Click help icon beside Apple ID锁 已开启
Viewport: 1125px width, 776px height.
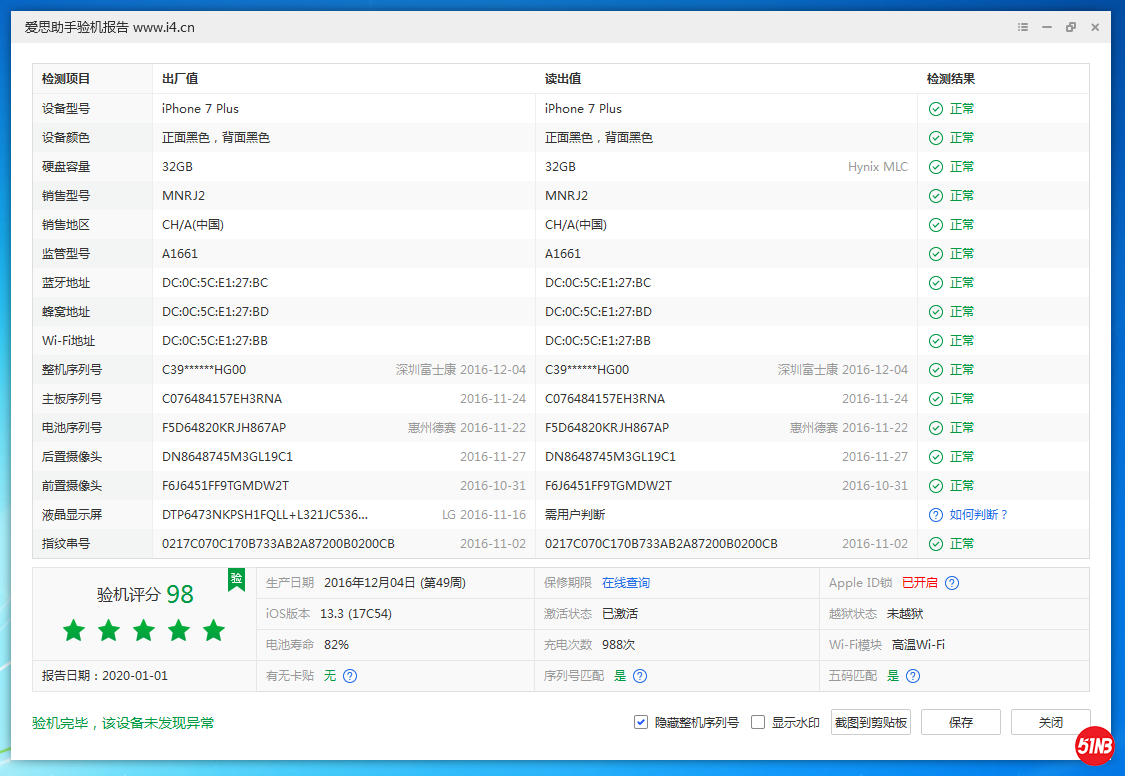pyautogui.click(x=952, y=583)
